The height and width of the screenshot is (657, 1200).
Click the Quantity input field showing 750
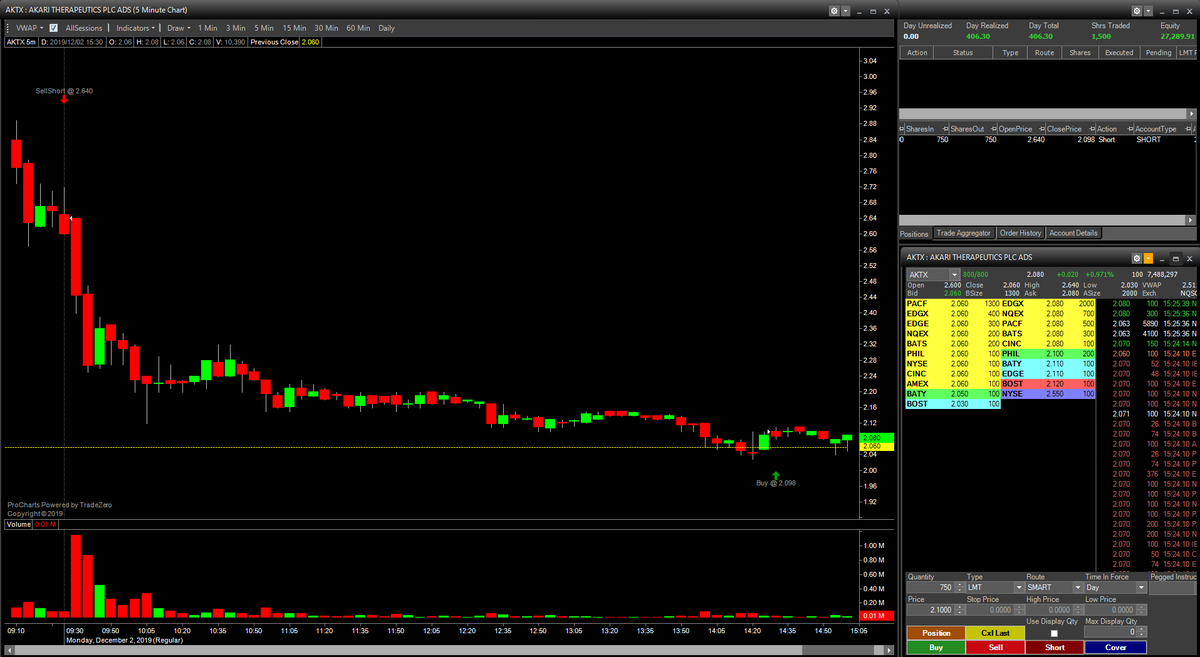click(929, 588)
